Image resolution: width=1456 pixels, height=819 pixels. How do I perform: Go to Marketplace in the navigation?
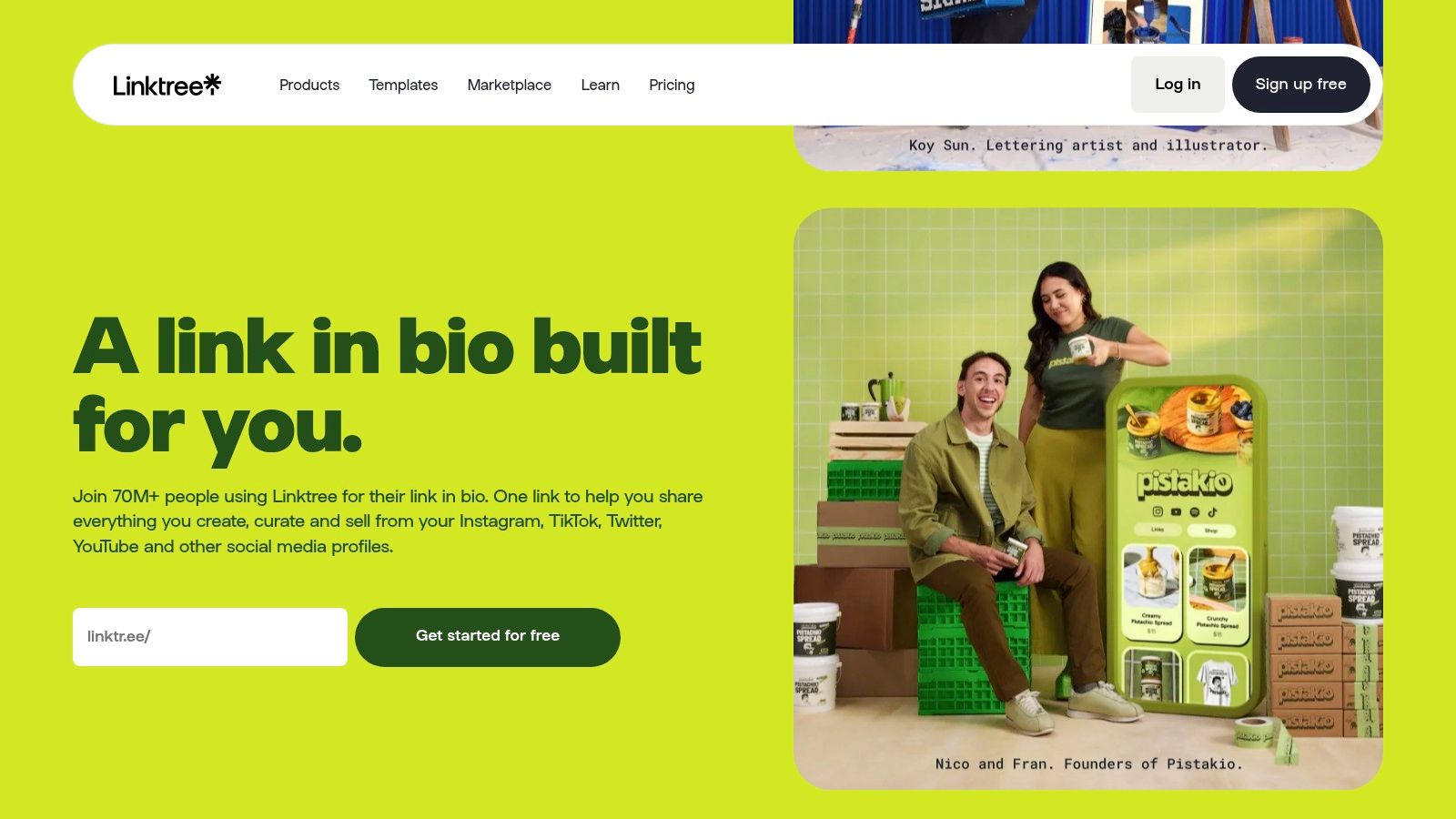pyautogui.click(x=510, y=85)
